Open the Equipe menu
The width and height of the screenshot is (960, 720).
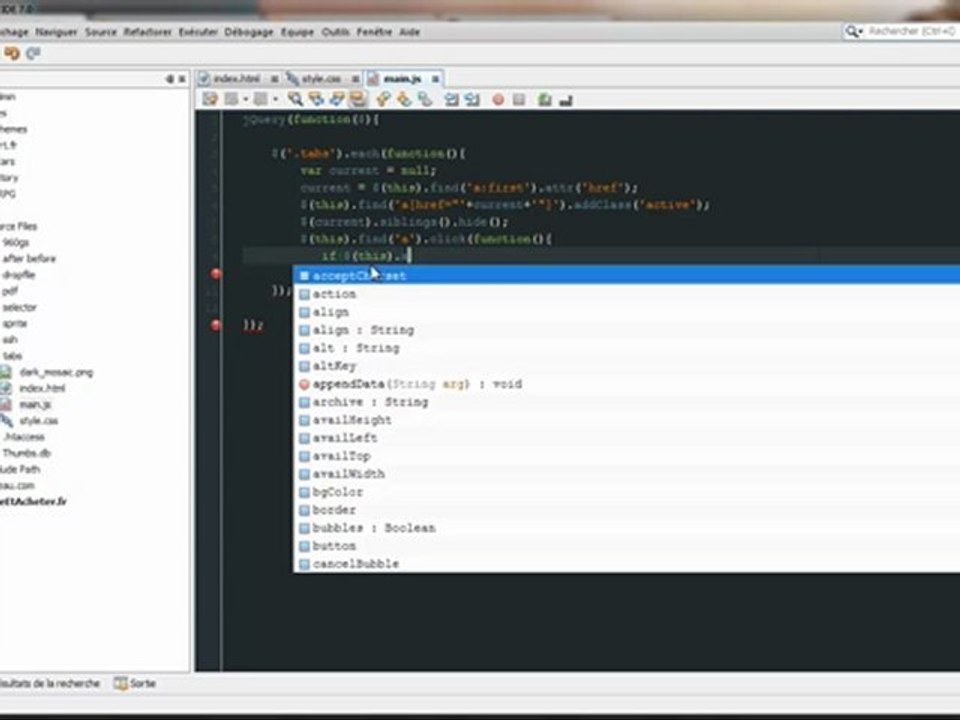point(298,32)
